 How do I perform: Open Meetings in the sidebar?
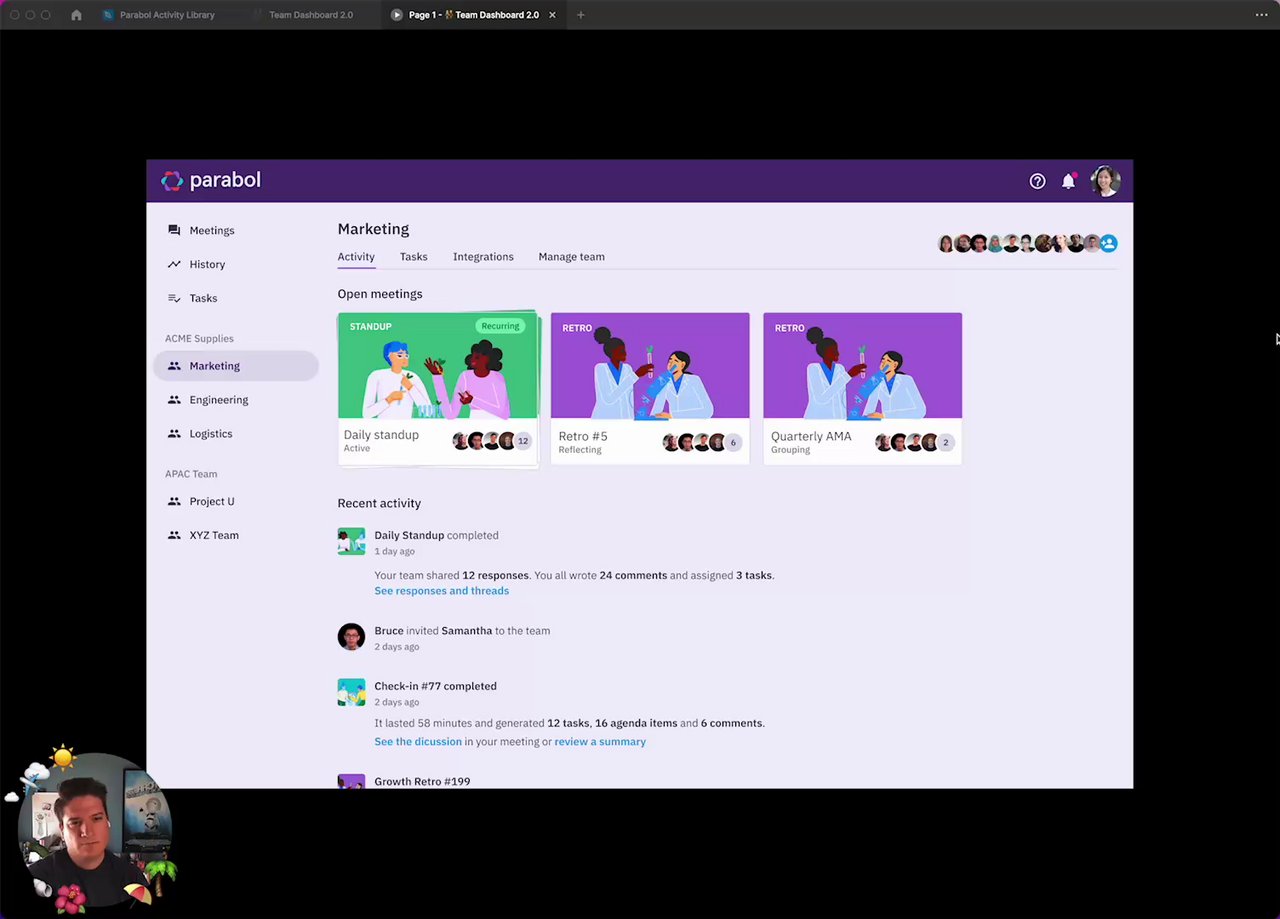pyautogui.click(x=212, y=230)
